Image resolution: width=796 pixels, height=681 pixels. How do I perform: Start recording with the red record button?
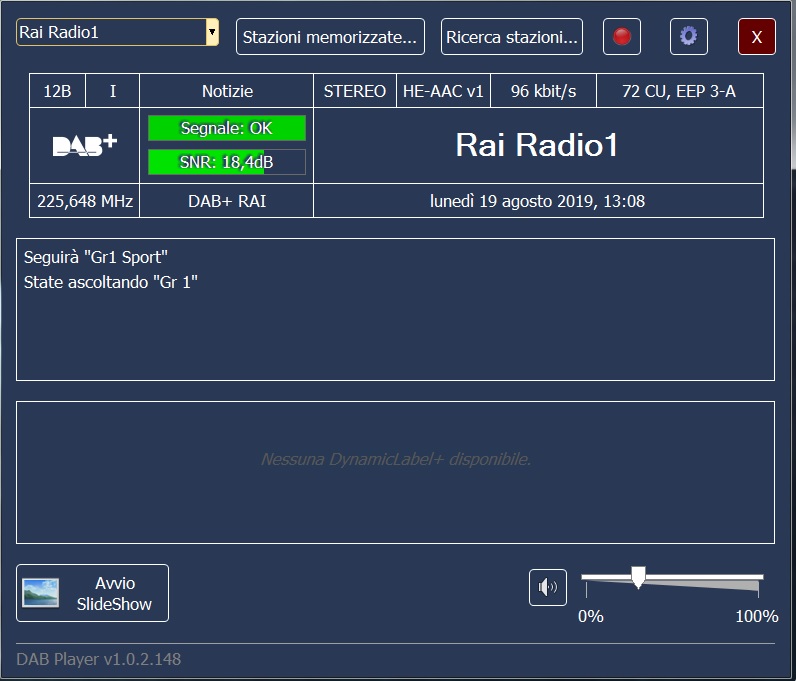coord(621,37)
